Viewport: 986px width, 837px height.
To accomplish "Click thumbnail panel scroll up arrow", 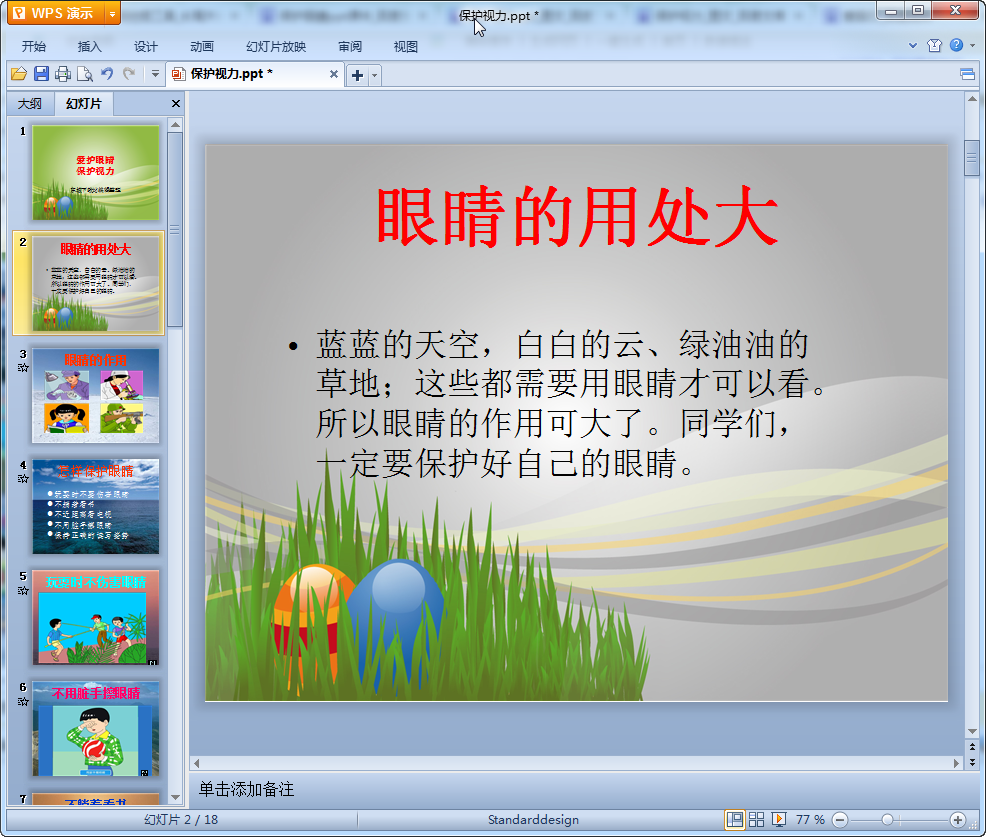I will click(x=175, y=125).
